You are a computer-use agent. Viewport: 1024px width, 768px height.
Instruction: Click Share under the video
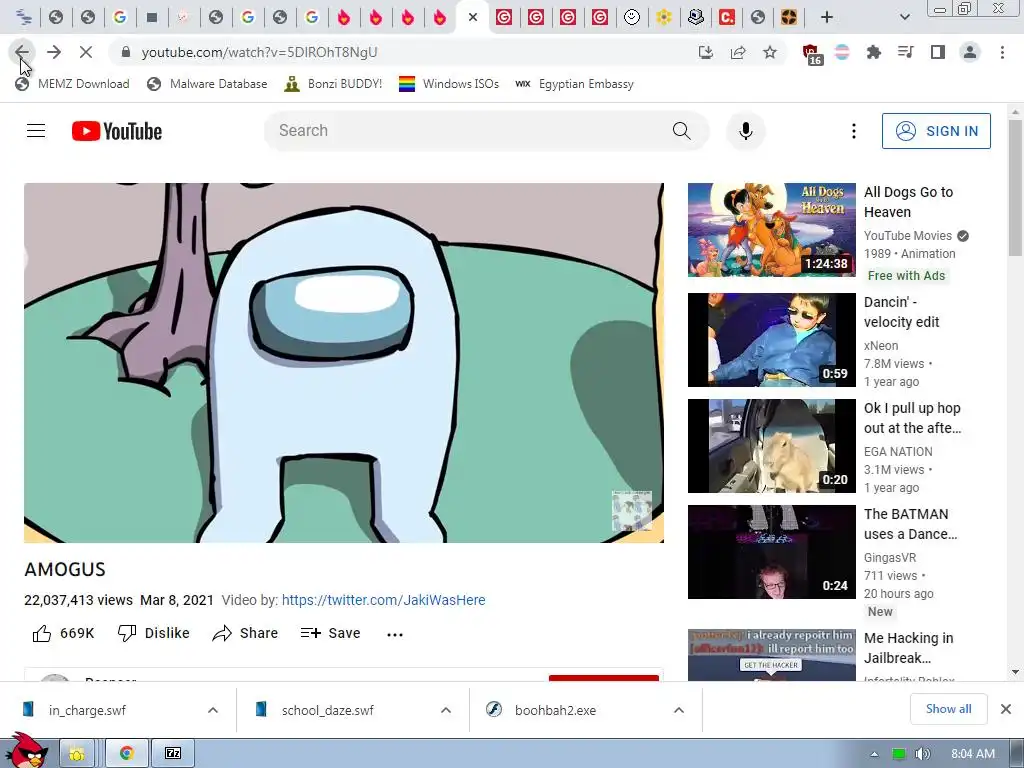point(245,633)
